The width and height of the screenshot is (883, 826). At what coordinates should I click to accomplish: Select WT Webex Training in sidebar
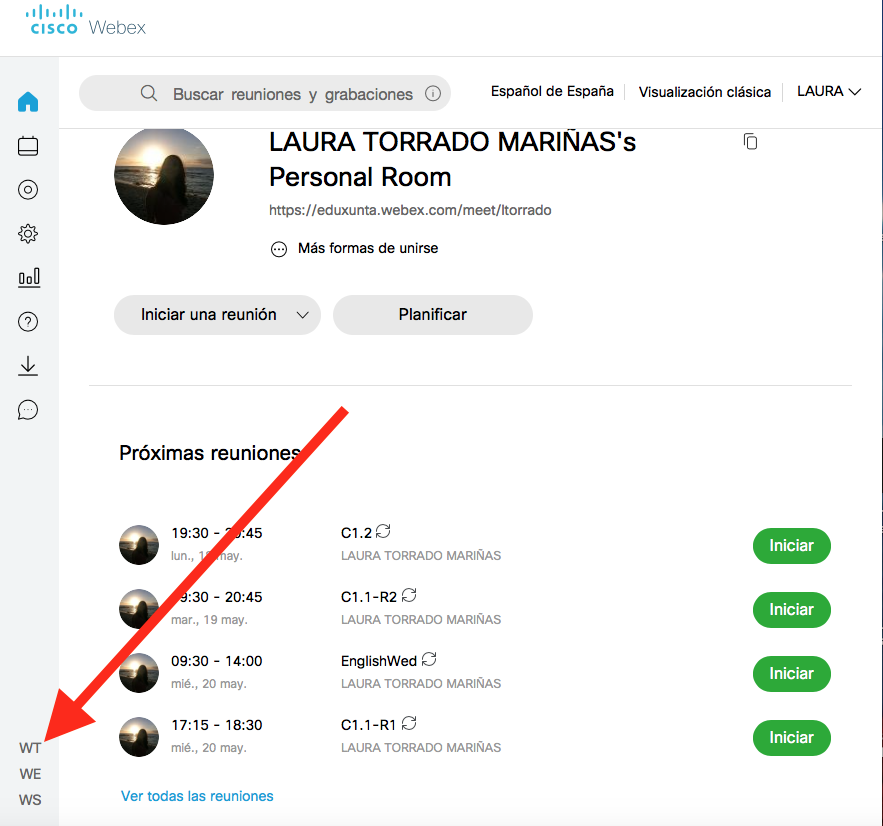(30, 748)
